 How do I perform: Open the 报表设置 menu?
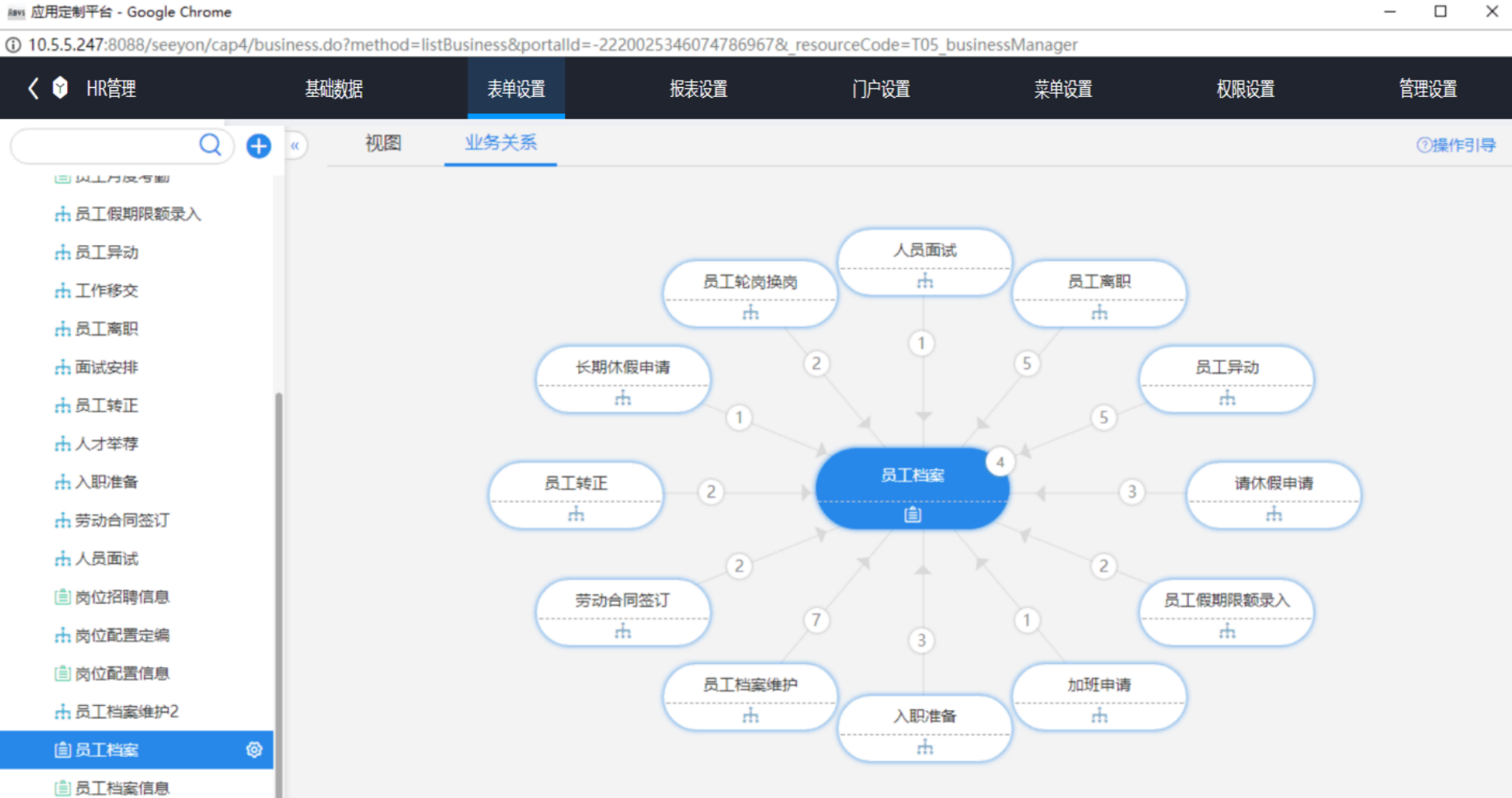pos(699,89)
